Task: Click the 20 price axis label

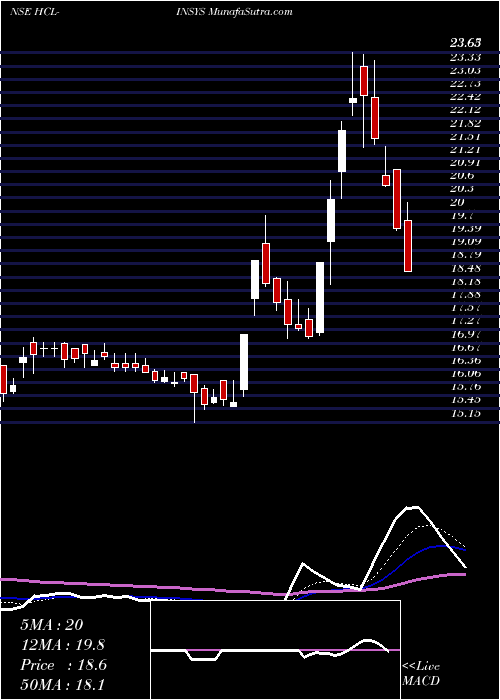Action: click(458, 202)
